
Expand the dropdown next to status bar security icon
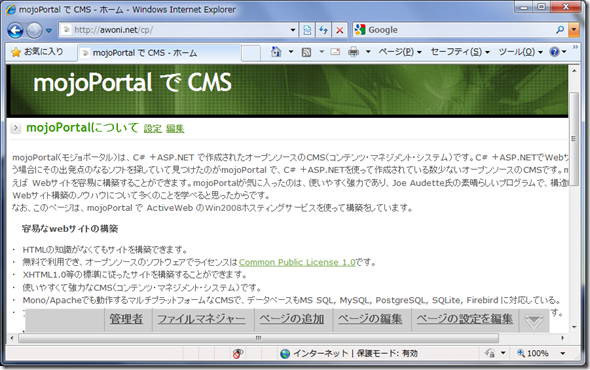click(x=503, y=353)
